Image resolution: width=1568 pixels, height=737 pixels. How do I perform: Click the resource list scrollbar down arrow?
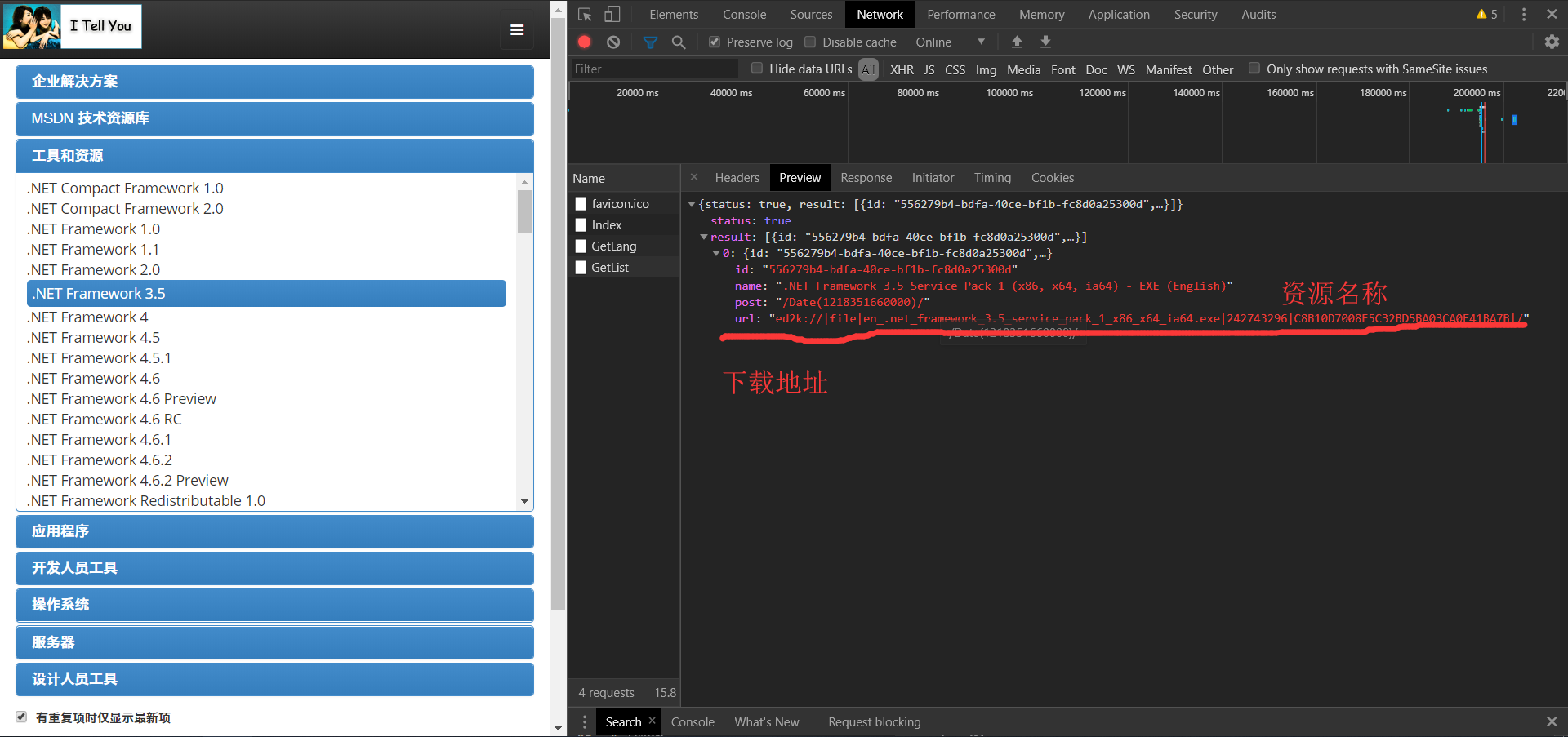pos(524,501)
